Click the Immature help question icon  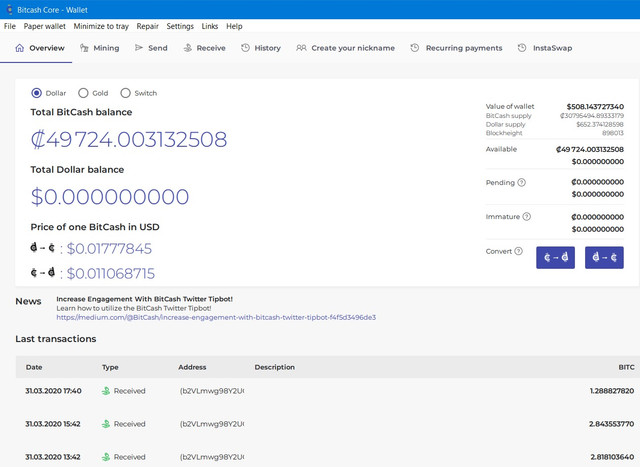(x=527, y=216)
